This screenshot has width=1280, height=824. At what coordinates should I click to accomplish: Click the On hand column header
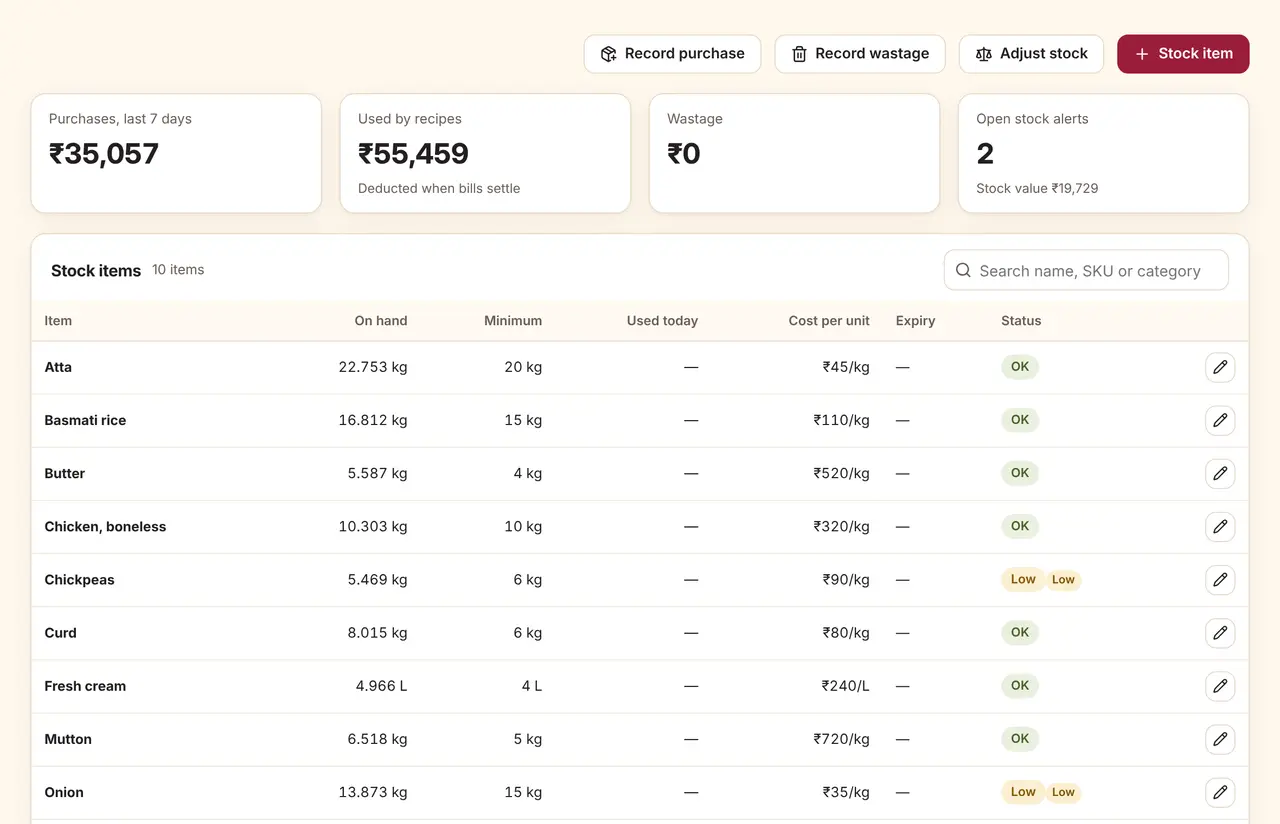(381, 321)
